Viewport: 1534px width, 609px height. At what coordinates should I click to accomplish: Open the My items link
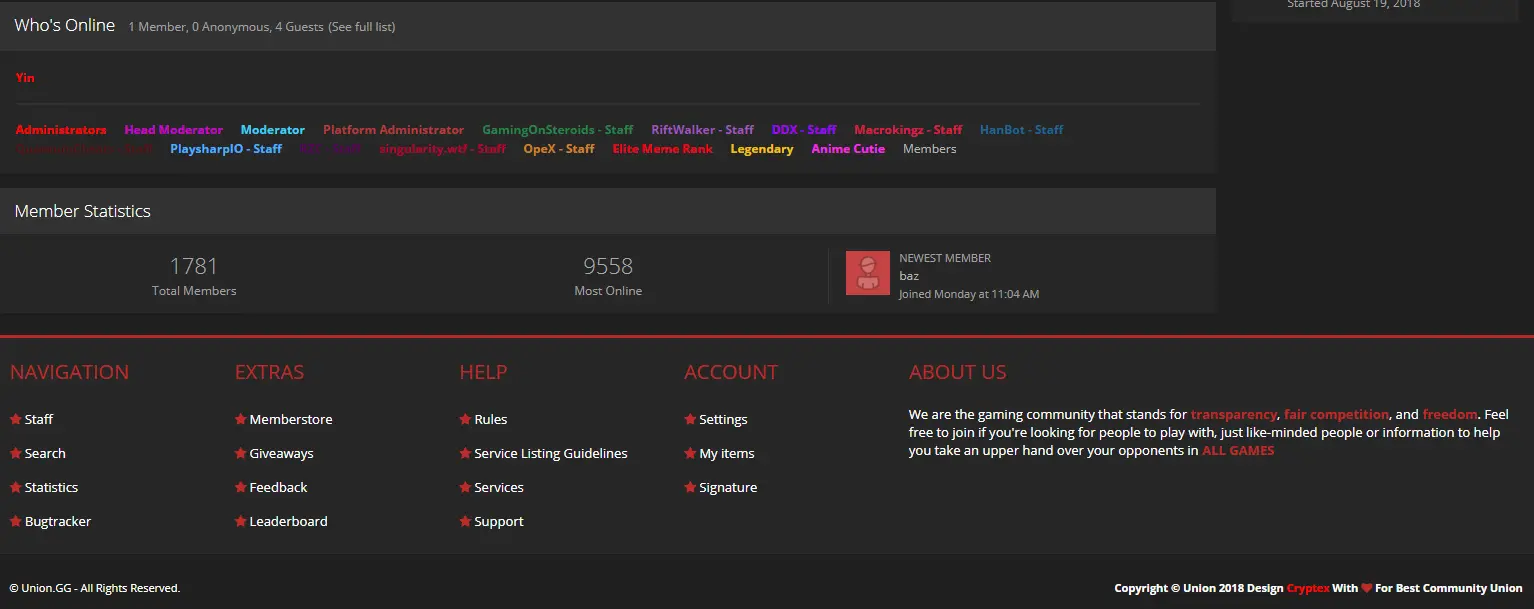click(x=727, y=453)
